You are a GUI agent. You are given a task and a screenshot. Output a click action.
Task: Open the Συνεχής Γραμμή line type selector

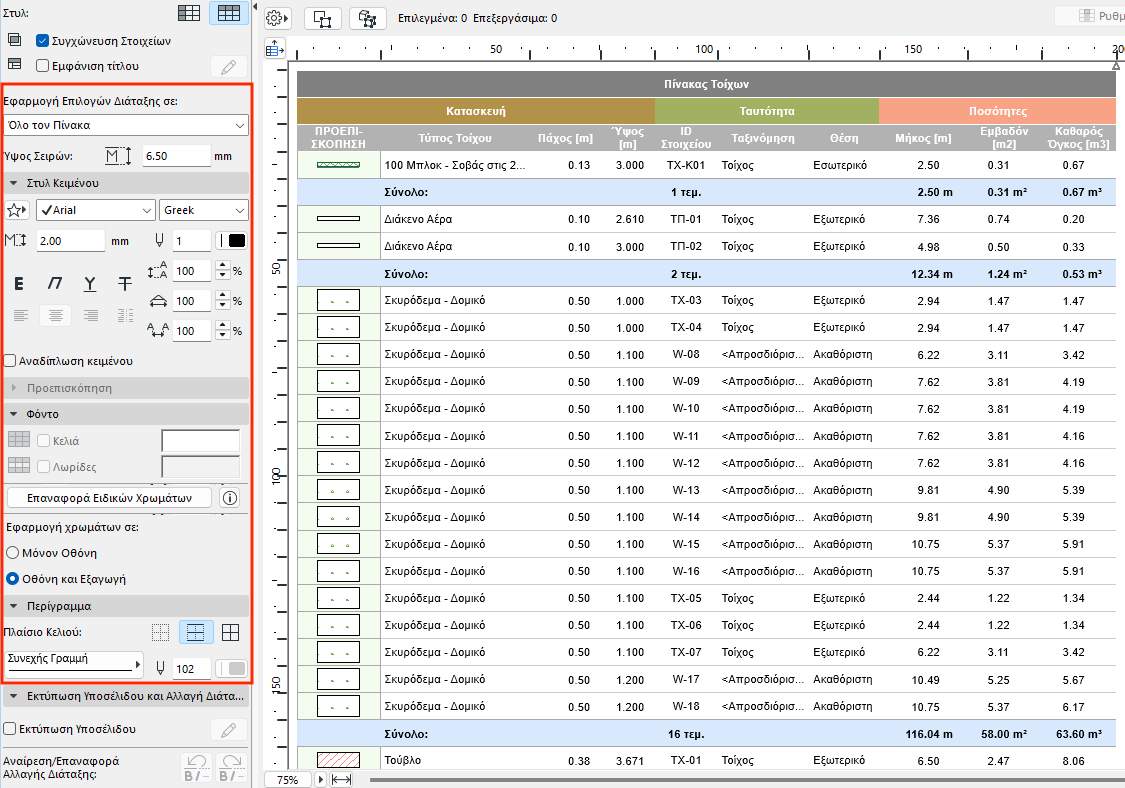pyautogui.click(x=74, y=664)
